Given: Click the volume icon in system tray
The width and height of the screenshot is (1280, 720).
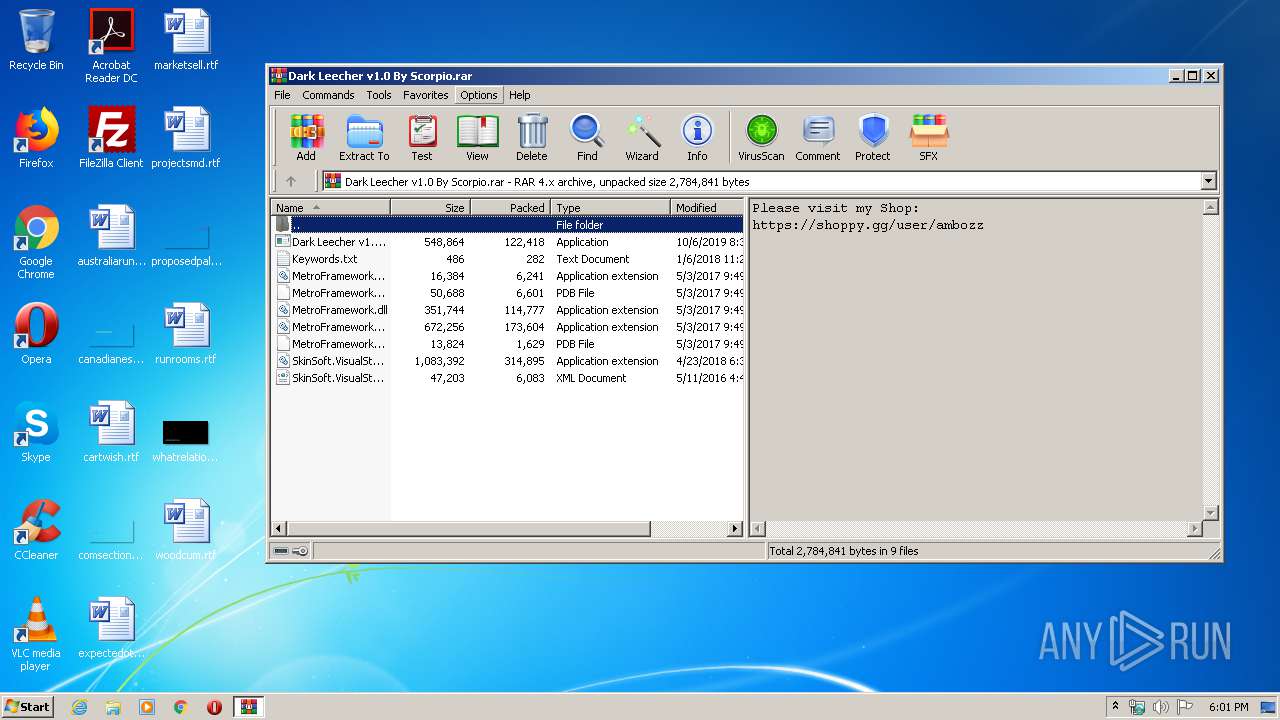Looking at the screenshot, I should coord(1161,707).
